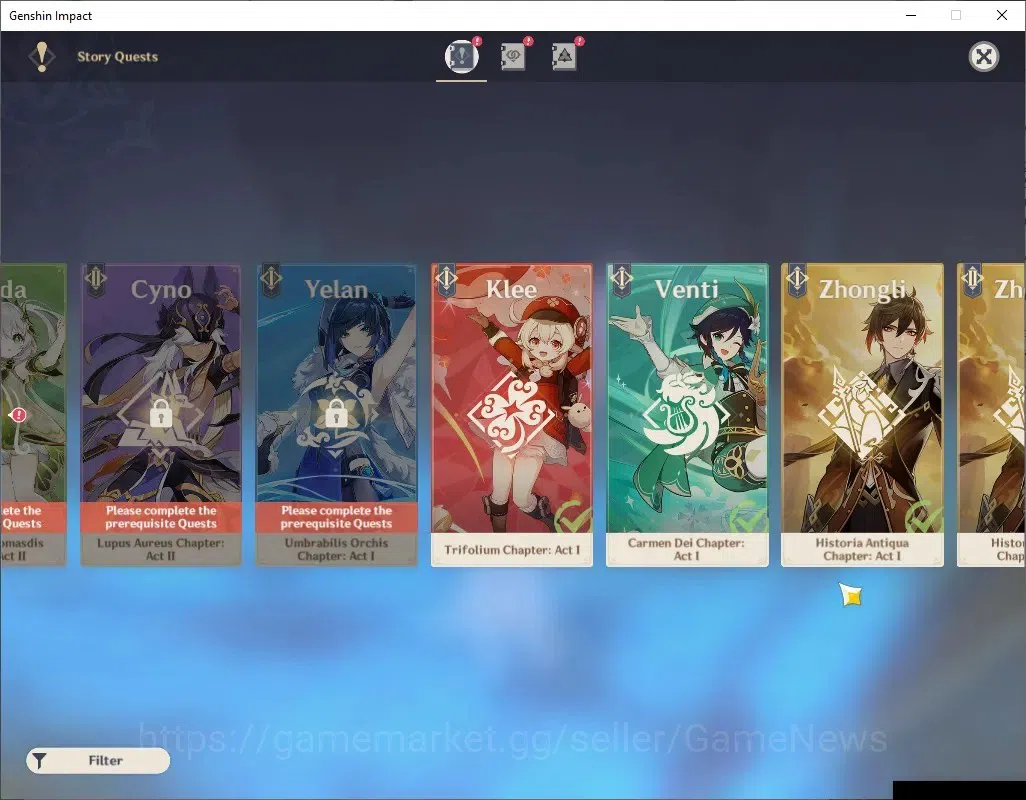Click Klee's Trifolium emblem icon
Viewport: 1026px width, 800px height.
pyautogui.click(x=512, y=414)
